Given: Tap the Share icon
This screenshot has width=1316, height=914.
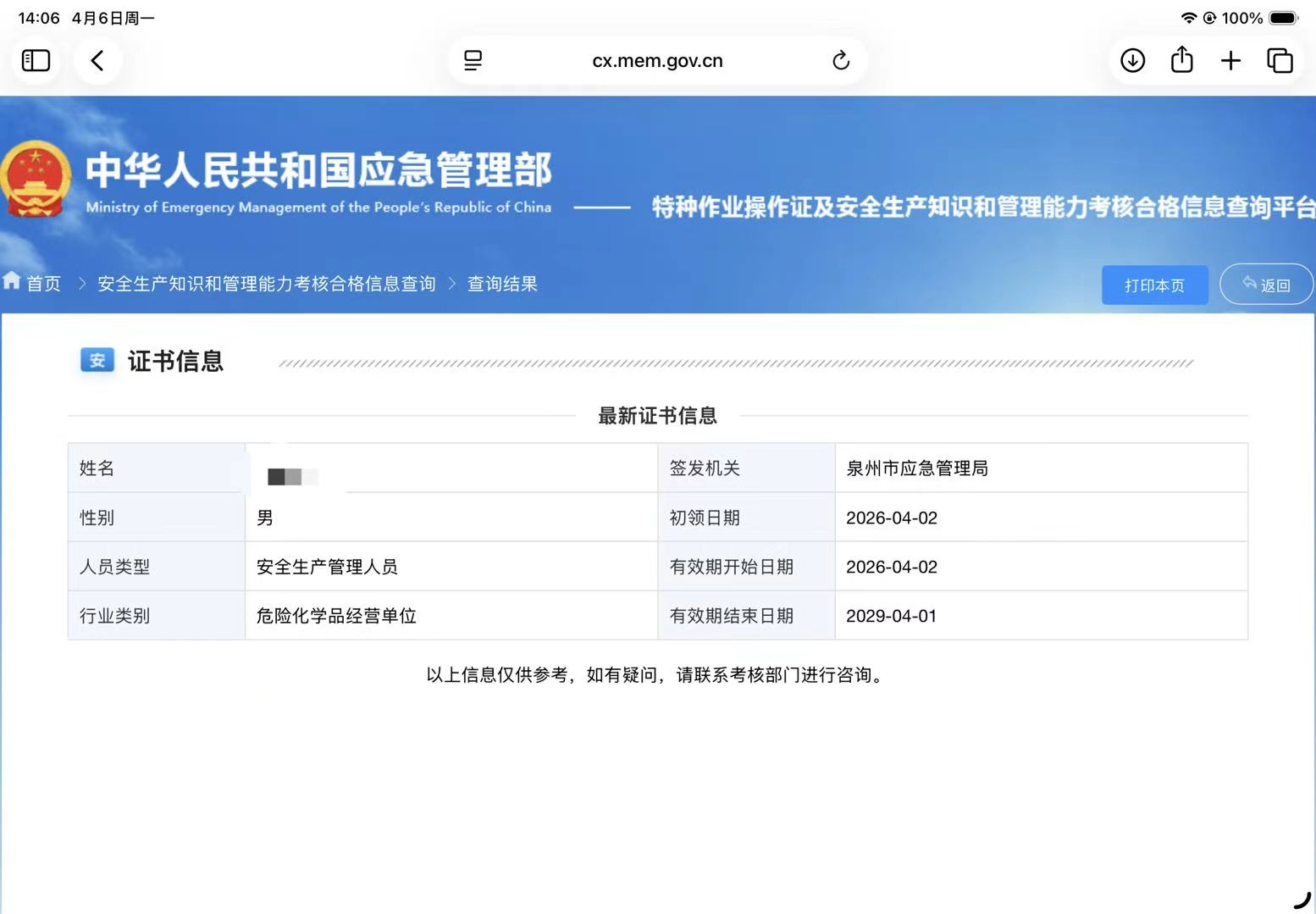Looking at the screenshot, I should coord(1181,60).
